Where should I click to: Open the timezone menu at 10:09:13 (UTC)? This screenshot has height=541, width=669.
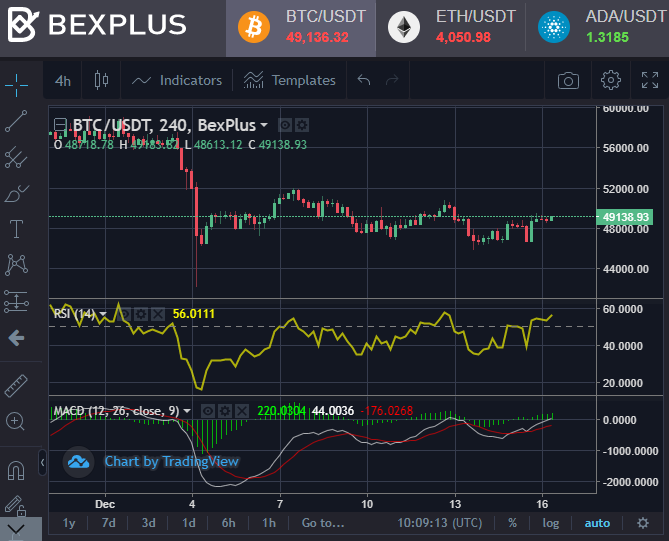click(x=439, y=523)
